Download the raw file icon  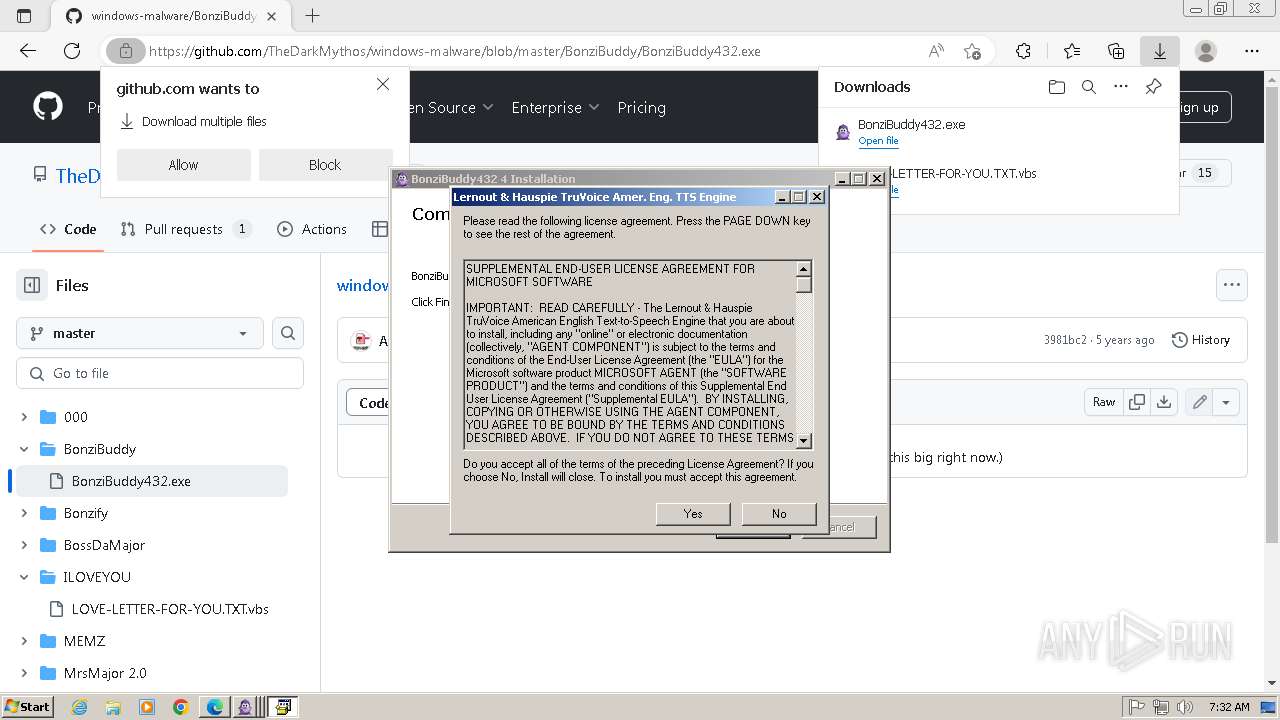(x=1163, y=402)
